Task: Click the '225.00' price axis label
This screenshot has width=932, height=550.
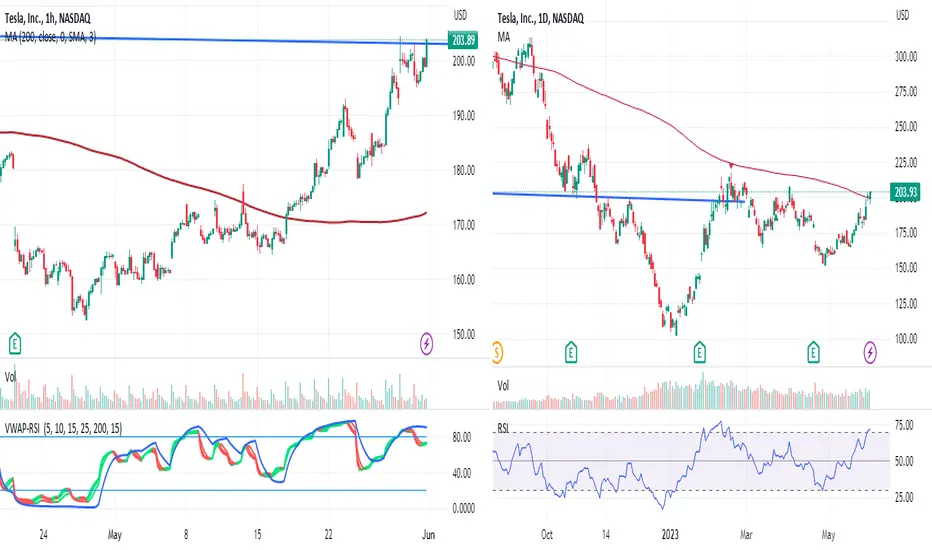Action: 906,162
